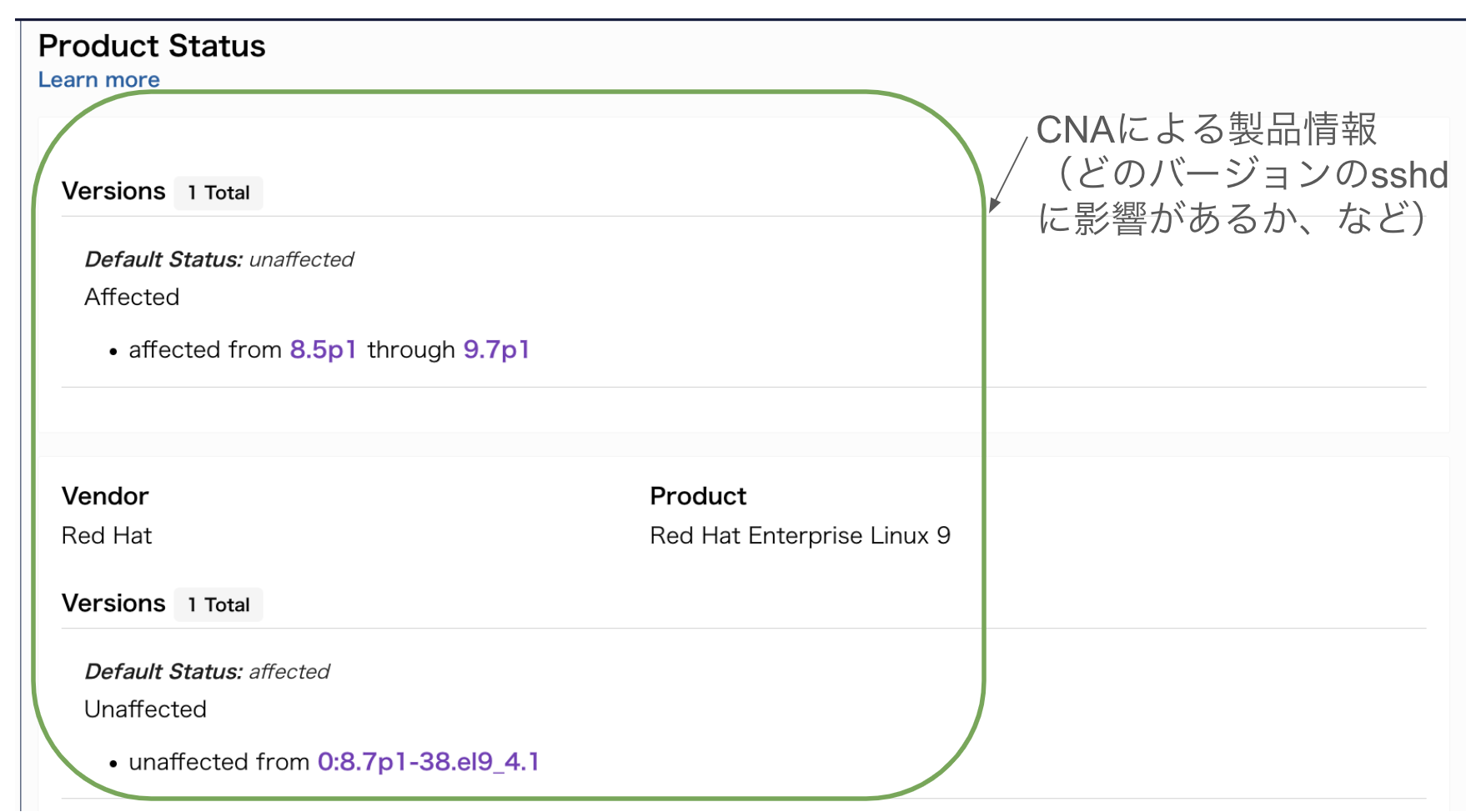This screenshot has height=812, width=1471.
Task: Select Red Hat Enterprise Linux 9 text
Action: click(801, 535)
